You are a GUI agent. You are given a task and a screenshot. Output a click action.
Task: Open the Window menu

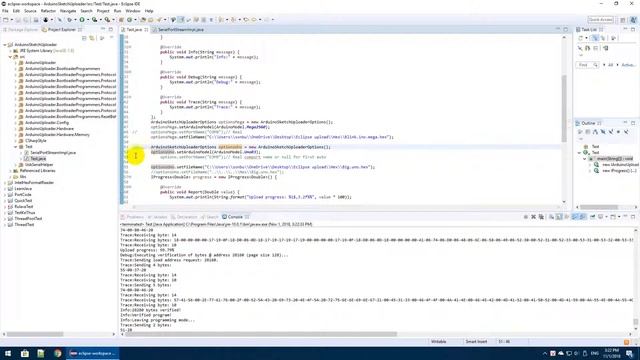tap(133, 11)
